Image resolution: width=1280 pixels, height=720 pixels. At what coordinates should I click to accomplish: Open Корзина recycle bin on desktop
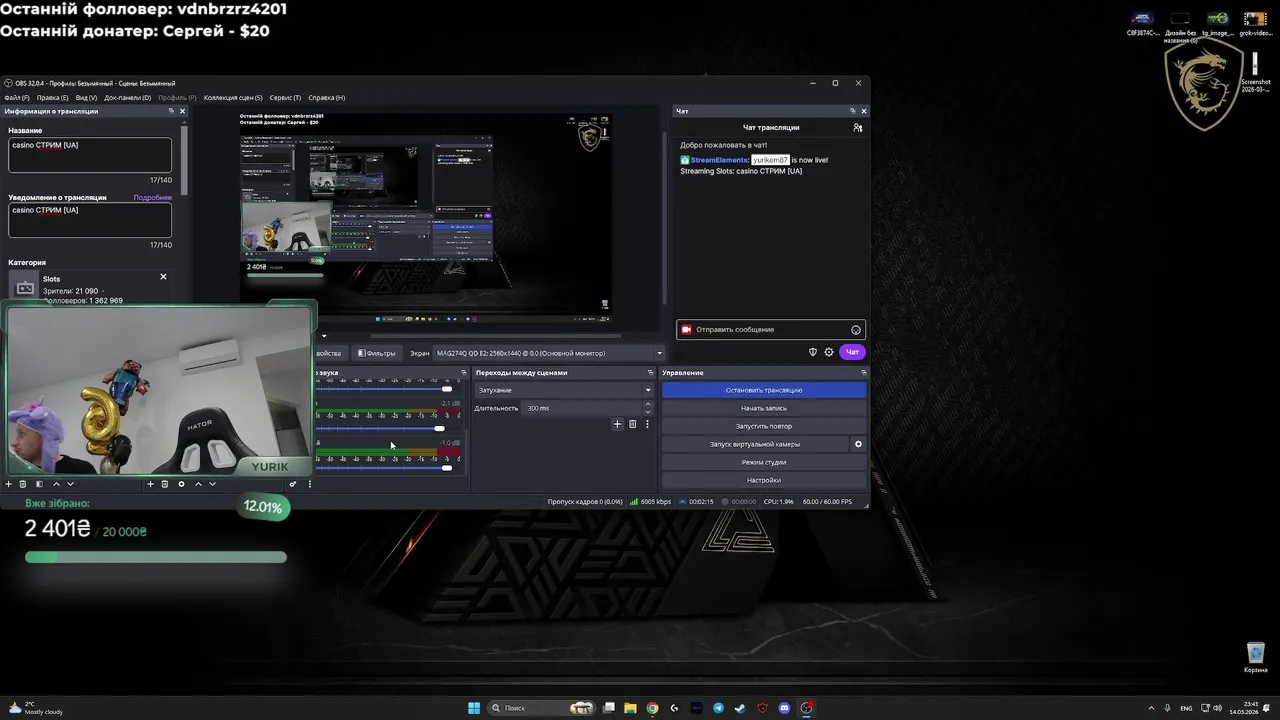1256,658
